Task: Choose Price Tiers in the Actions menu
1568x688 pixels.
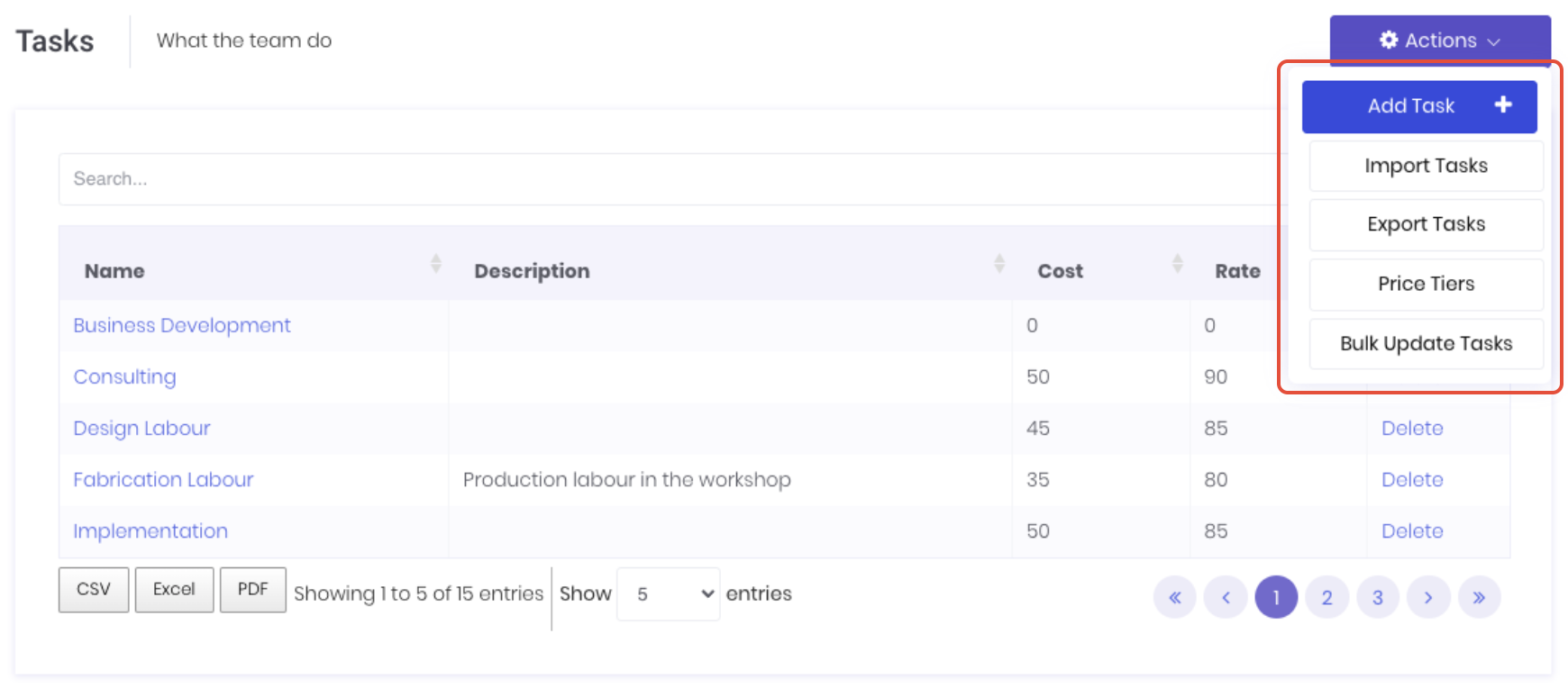Action: pos(1426,284)
